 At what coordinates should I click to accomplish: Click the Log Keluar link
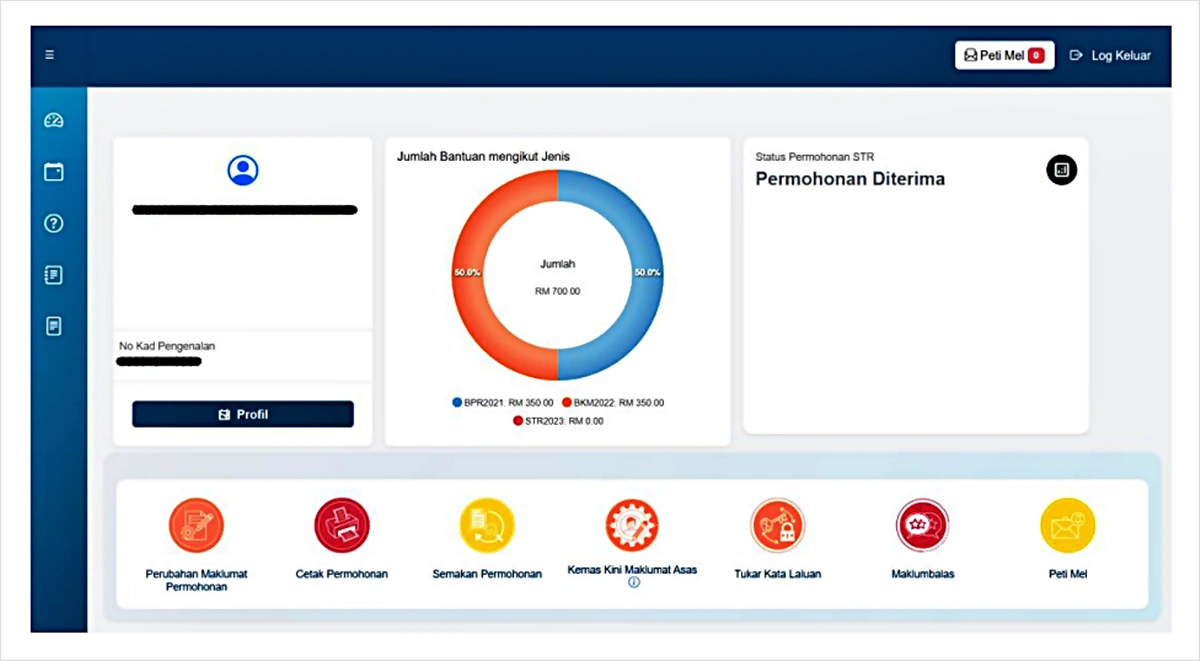pyautogui.click(x=1111, y=56)
